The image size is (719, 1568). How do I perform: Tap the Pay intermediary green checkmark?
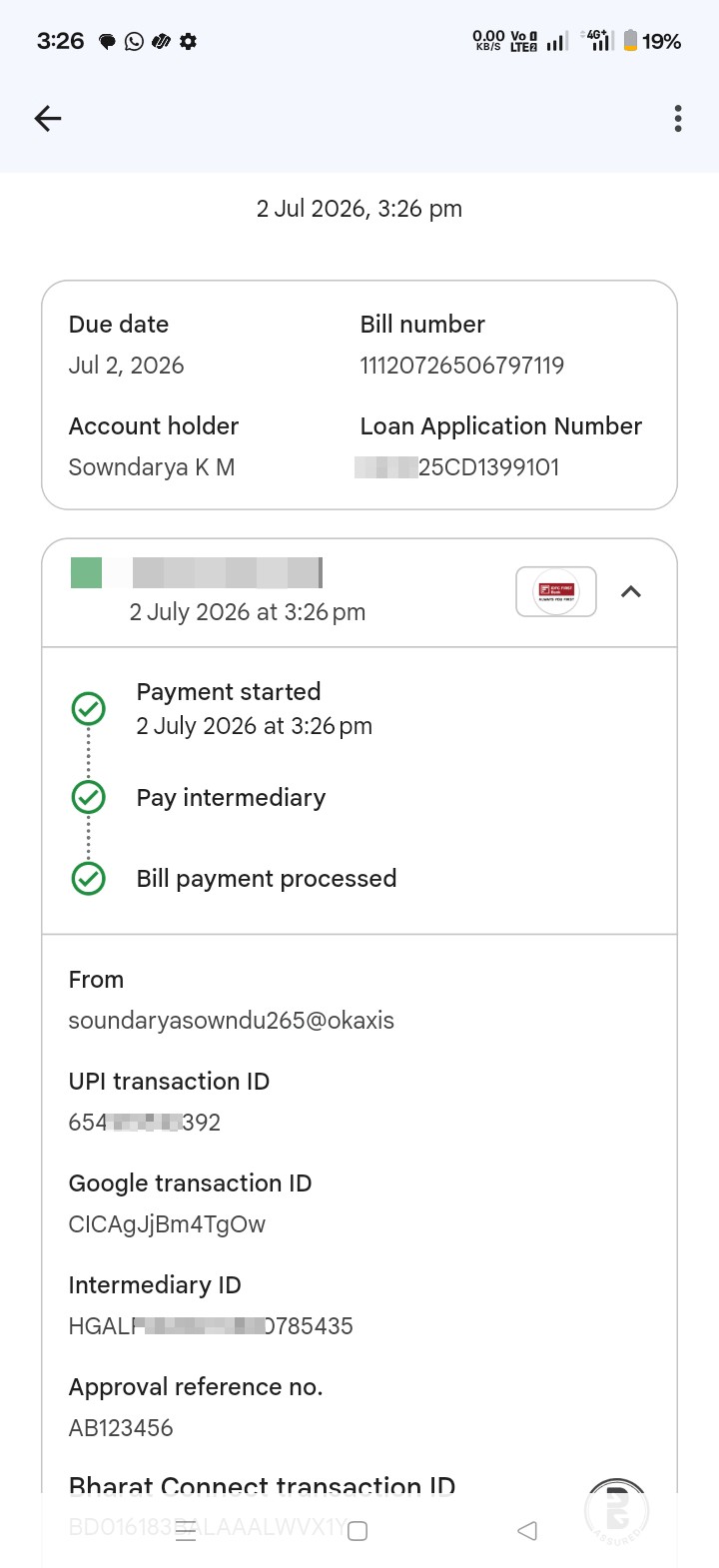(x=89, y=797)
